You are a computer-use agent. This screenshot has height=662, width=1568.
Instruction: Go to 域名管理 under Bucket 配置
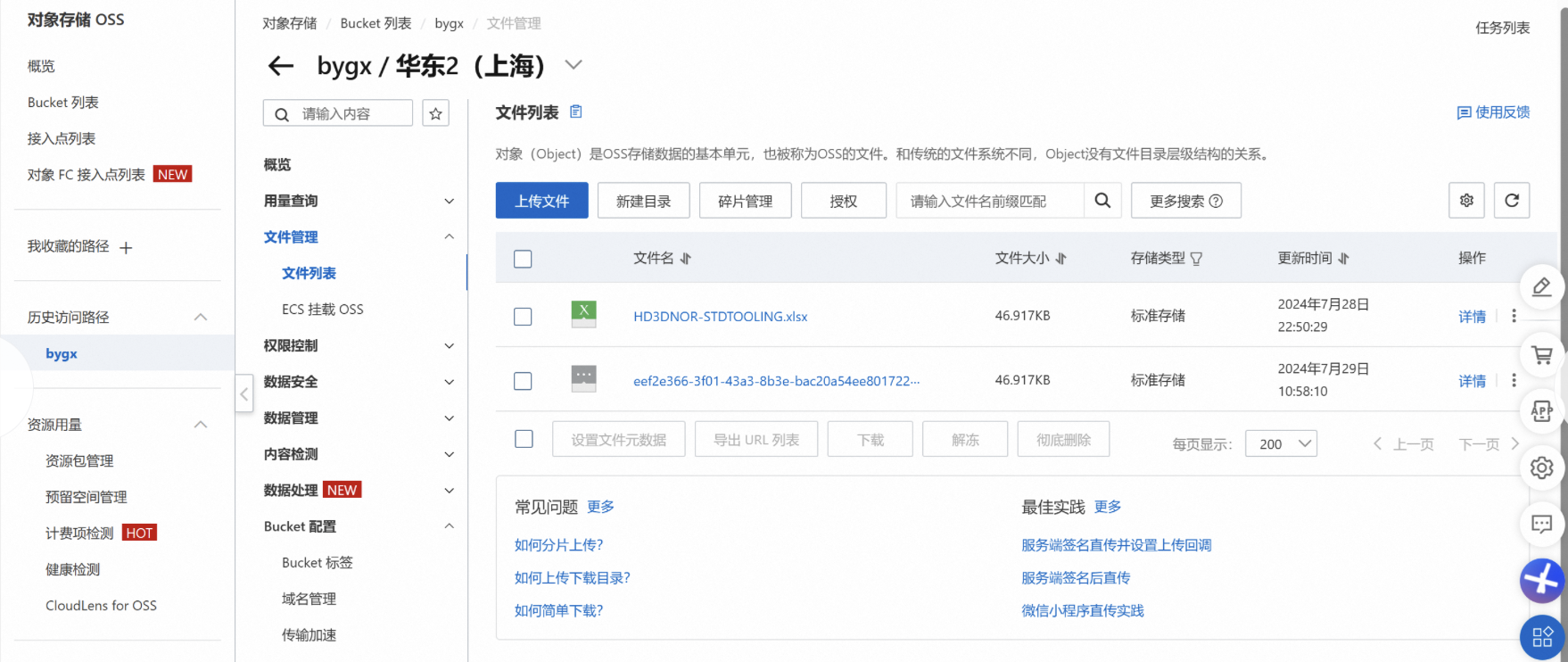click(309, 599)
